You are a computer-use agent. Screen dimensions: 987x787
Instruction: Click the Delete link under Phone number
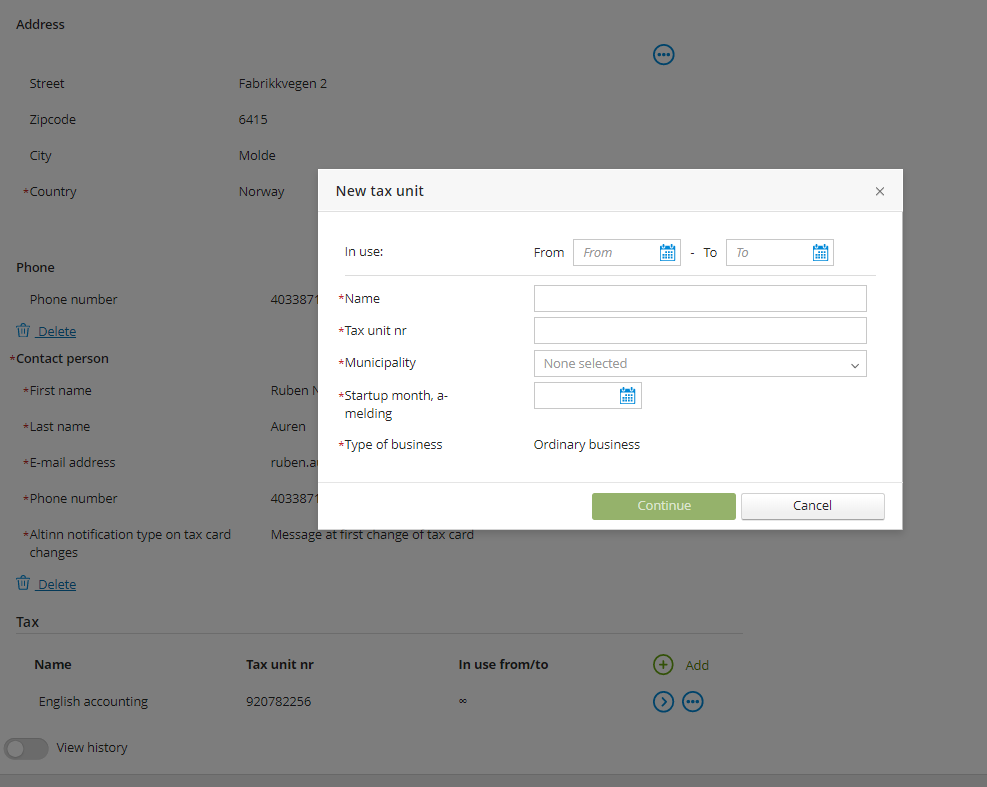[57, 331]
